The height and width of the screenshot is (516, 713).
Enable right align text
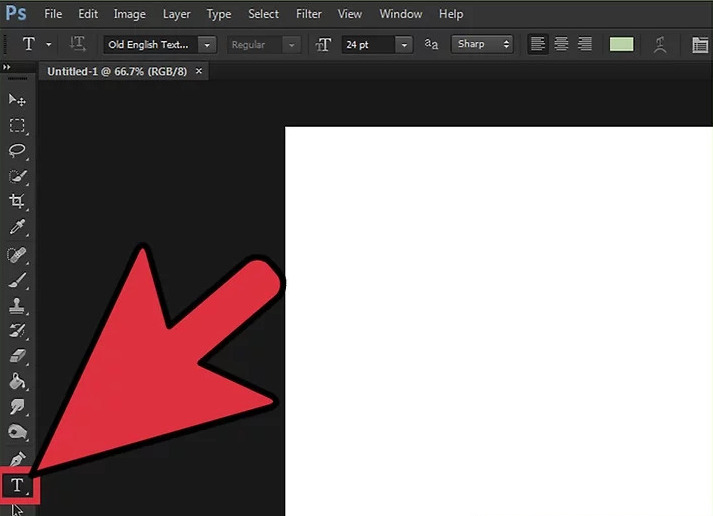tap(585, 45)
